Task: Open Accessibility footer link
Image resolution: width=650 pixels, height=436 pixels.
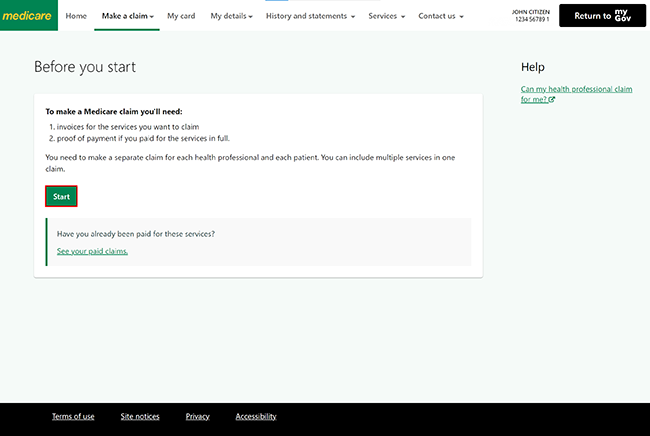Action: point(256,417)
